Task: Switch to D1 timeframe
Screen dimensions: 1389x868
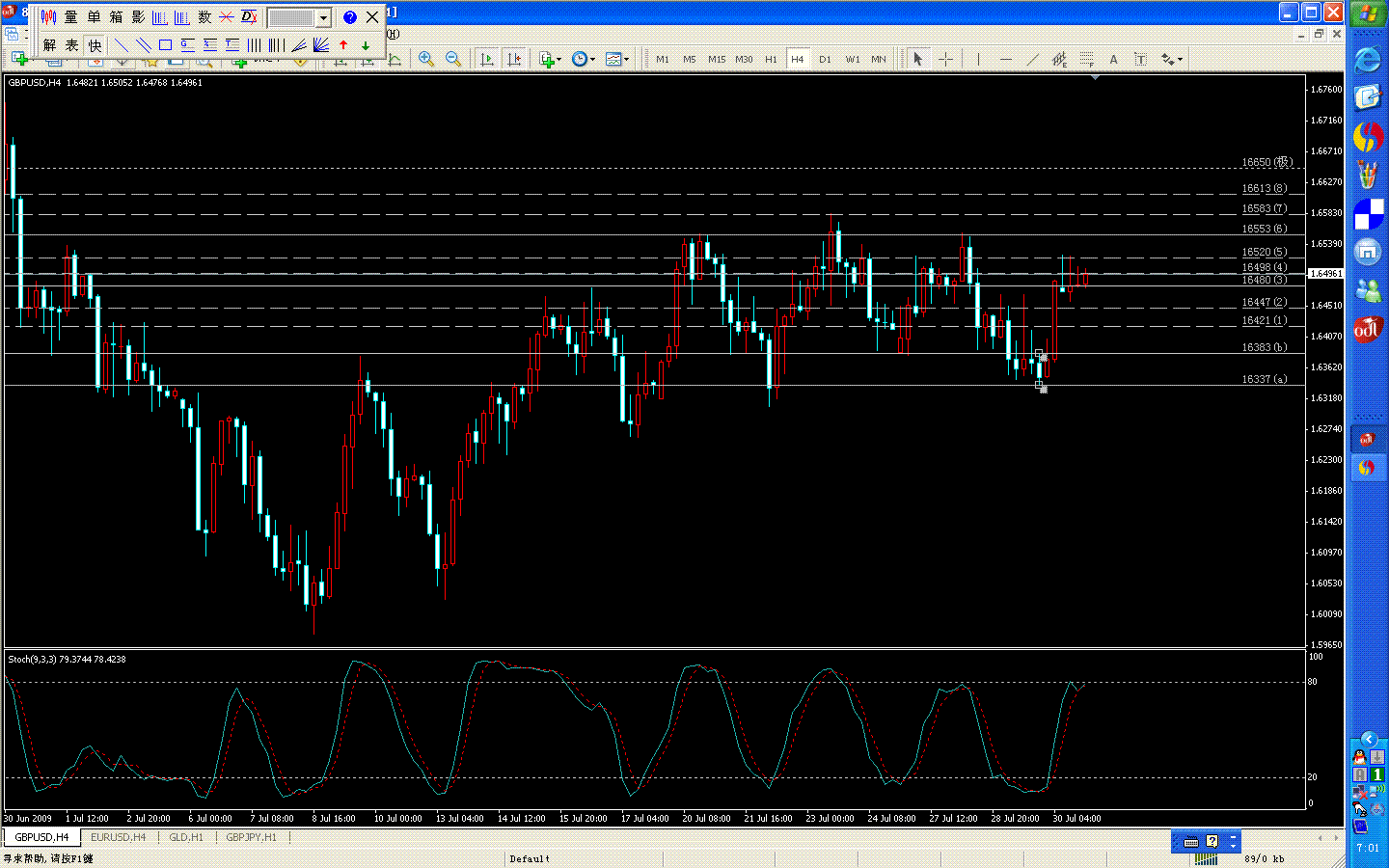Action: (x=825, y=59)
